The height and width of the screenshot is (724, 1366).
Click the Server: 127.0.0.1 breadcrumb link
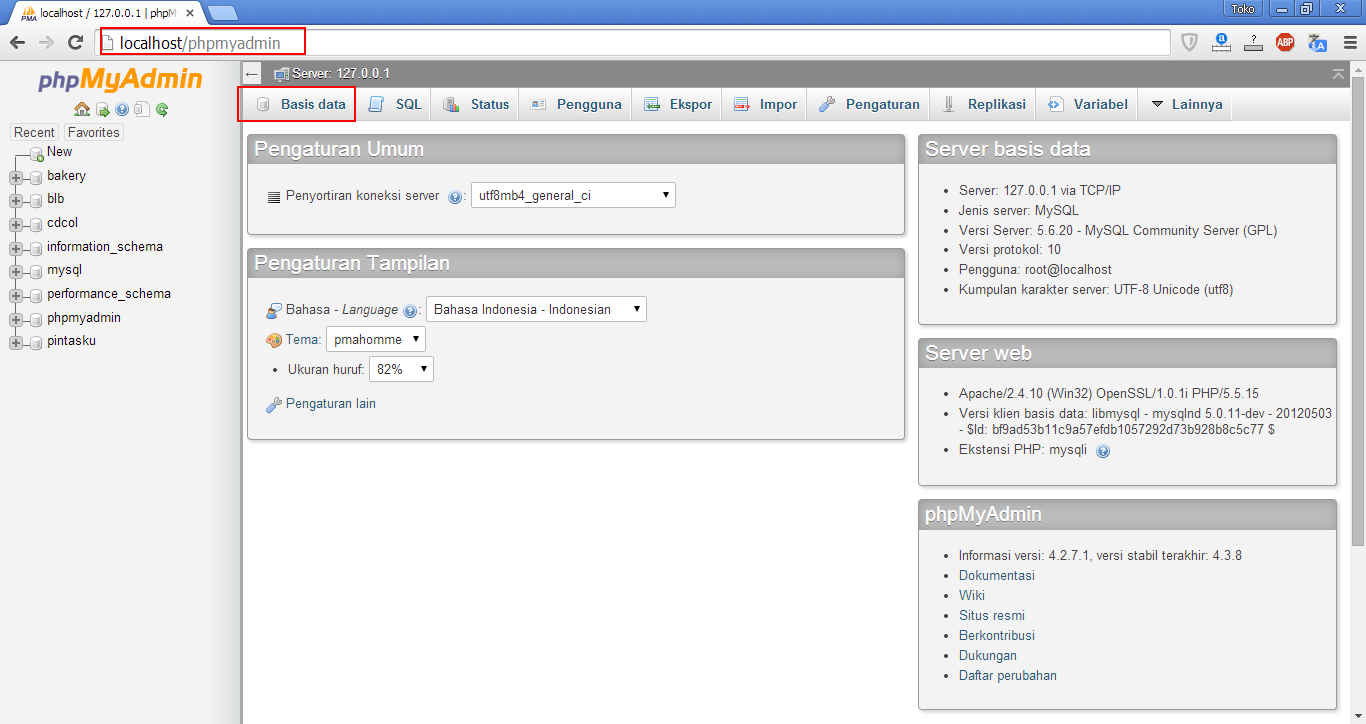click(340, 74)
